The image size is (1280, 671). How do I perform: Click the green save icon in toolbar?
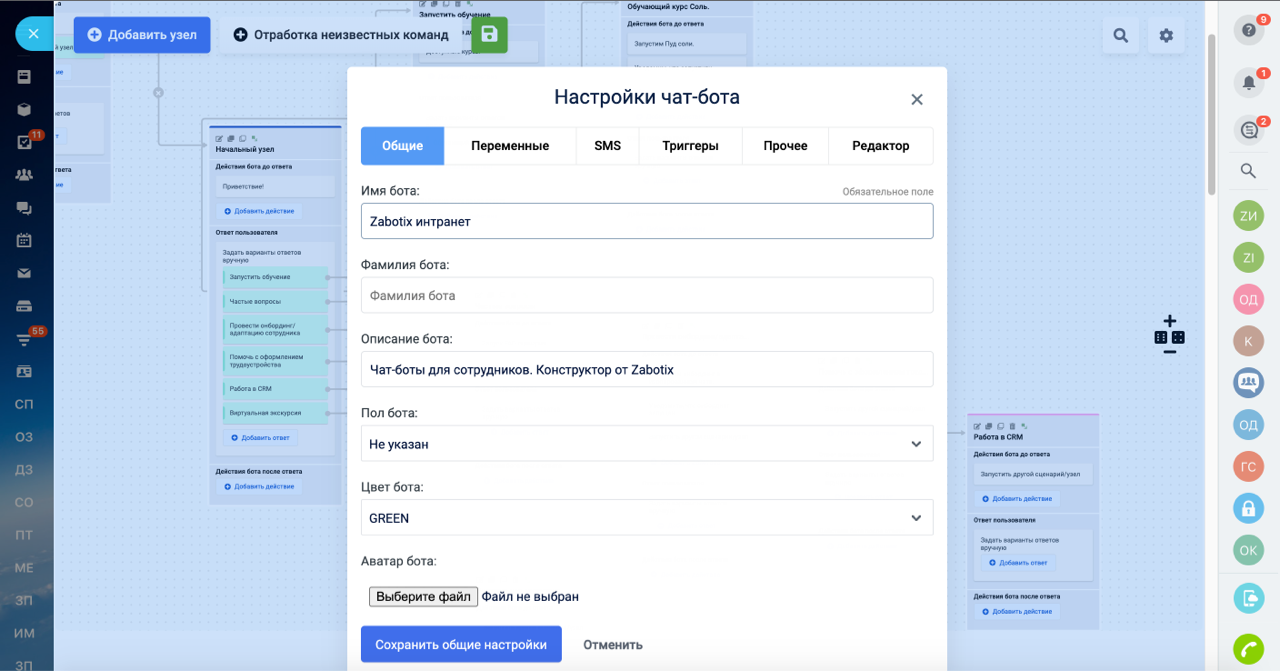tap(489, 34)
